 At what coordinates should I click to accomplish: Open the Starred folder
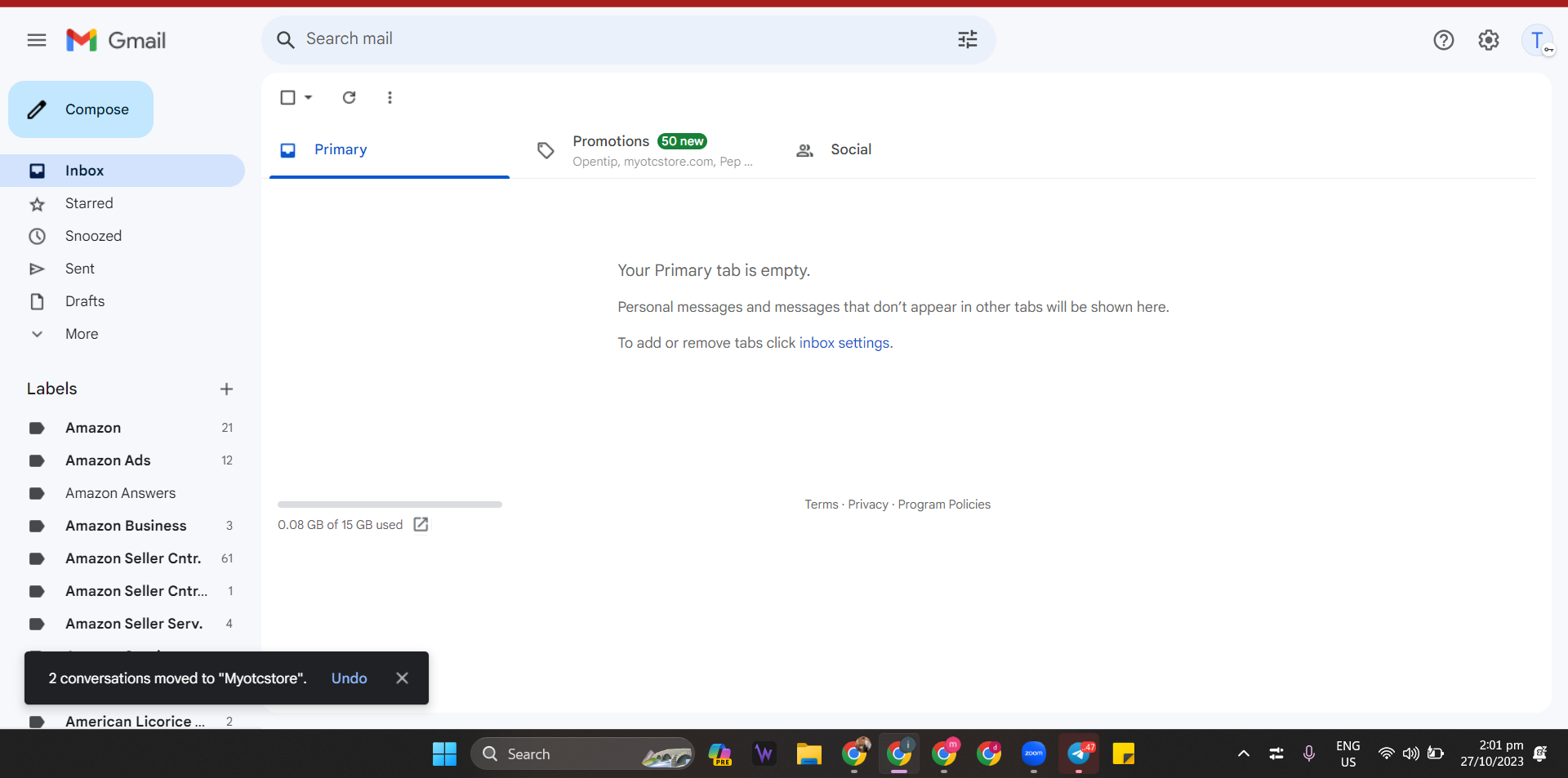(122, 203)
